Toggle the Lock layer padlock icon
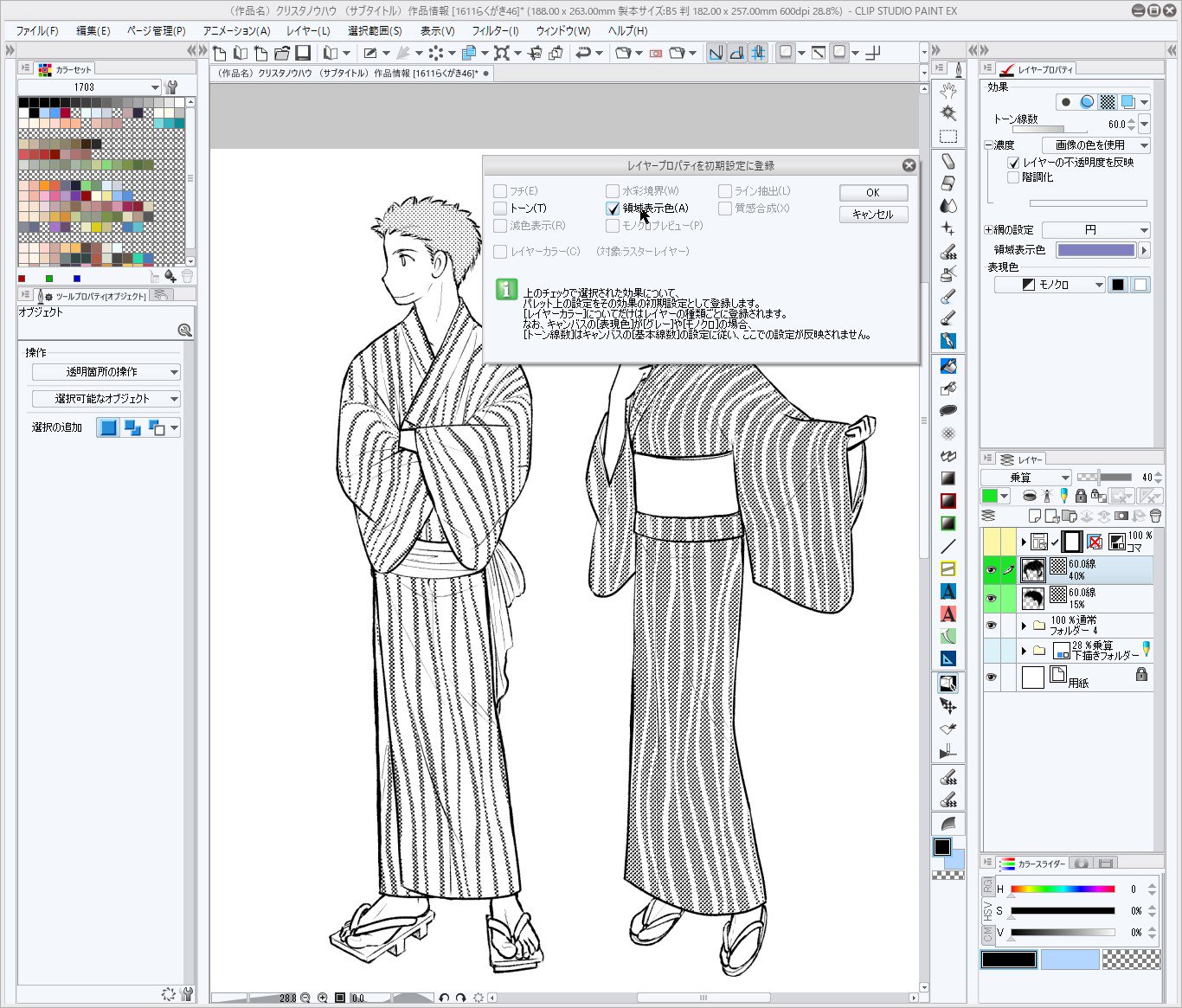This screenshot has height=1008, width=1182. pyautogui.click(x=1081, y=496)
